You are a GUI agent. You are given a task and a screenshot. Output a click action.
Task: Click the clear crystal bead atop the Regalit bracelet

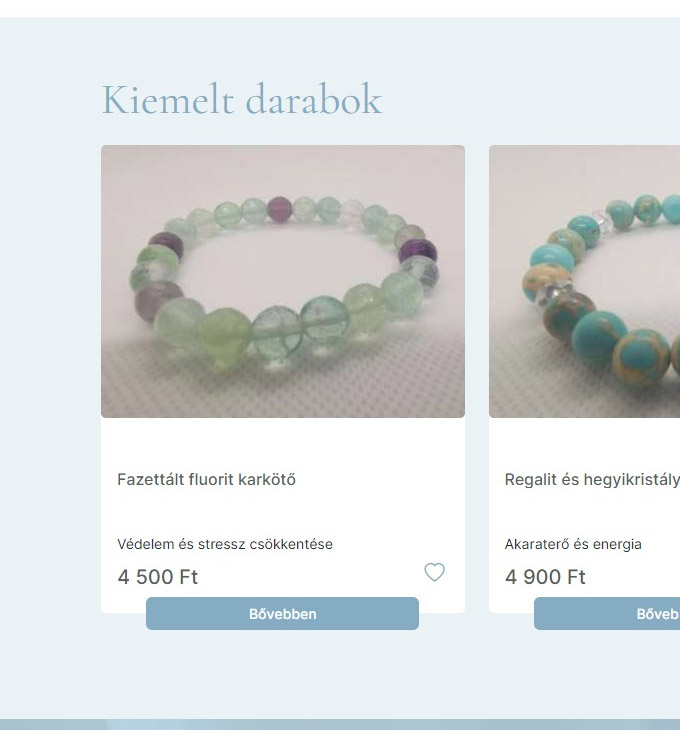pyautogui.click(x=603, y=221)
